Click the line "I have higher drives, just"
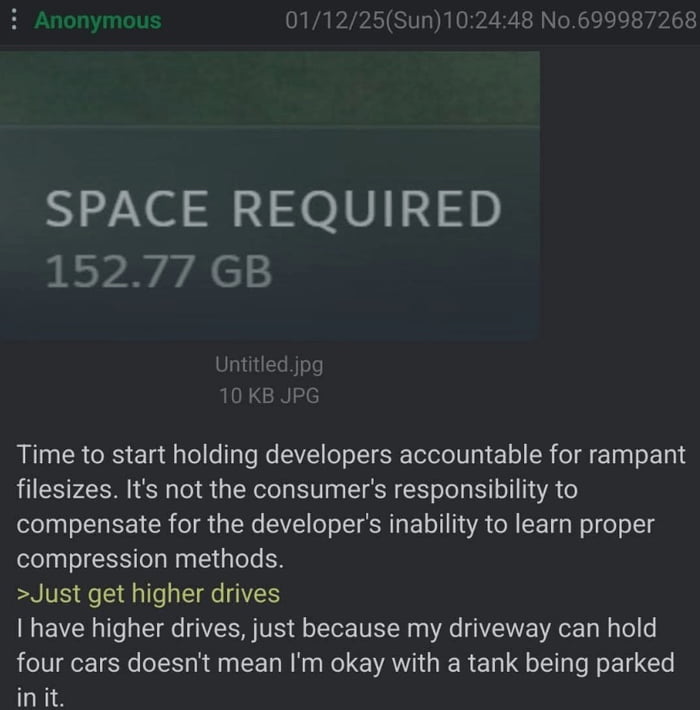 [336, 628]
